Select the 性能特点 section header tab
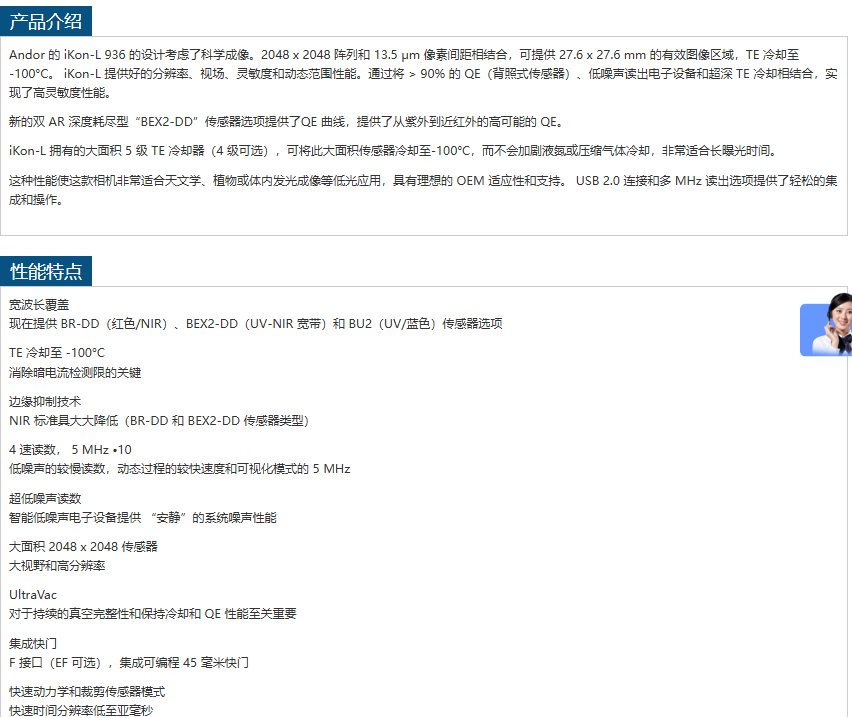The image size is (852, 718). click(x=46, y=271)
